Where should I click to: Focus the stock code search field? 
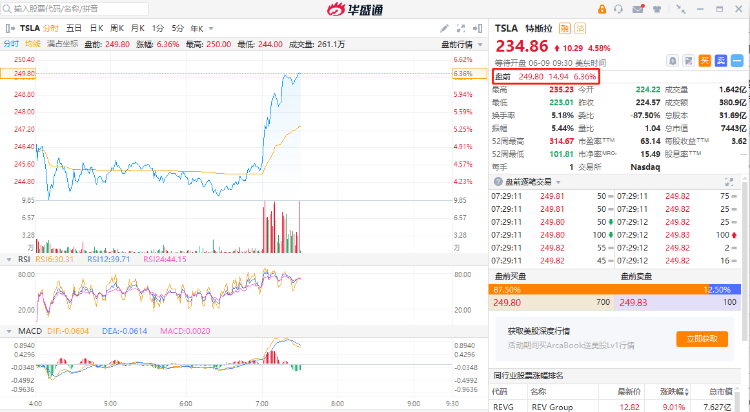75,9
